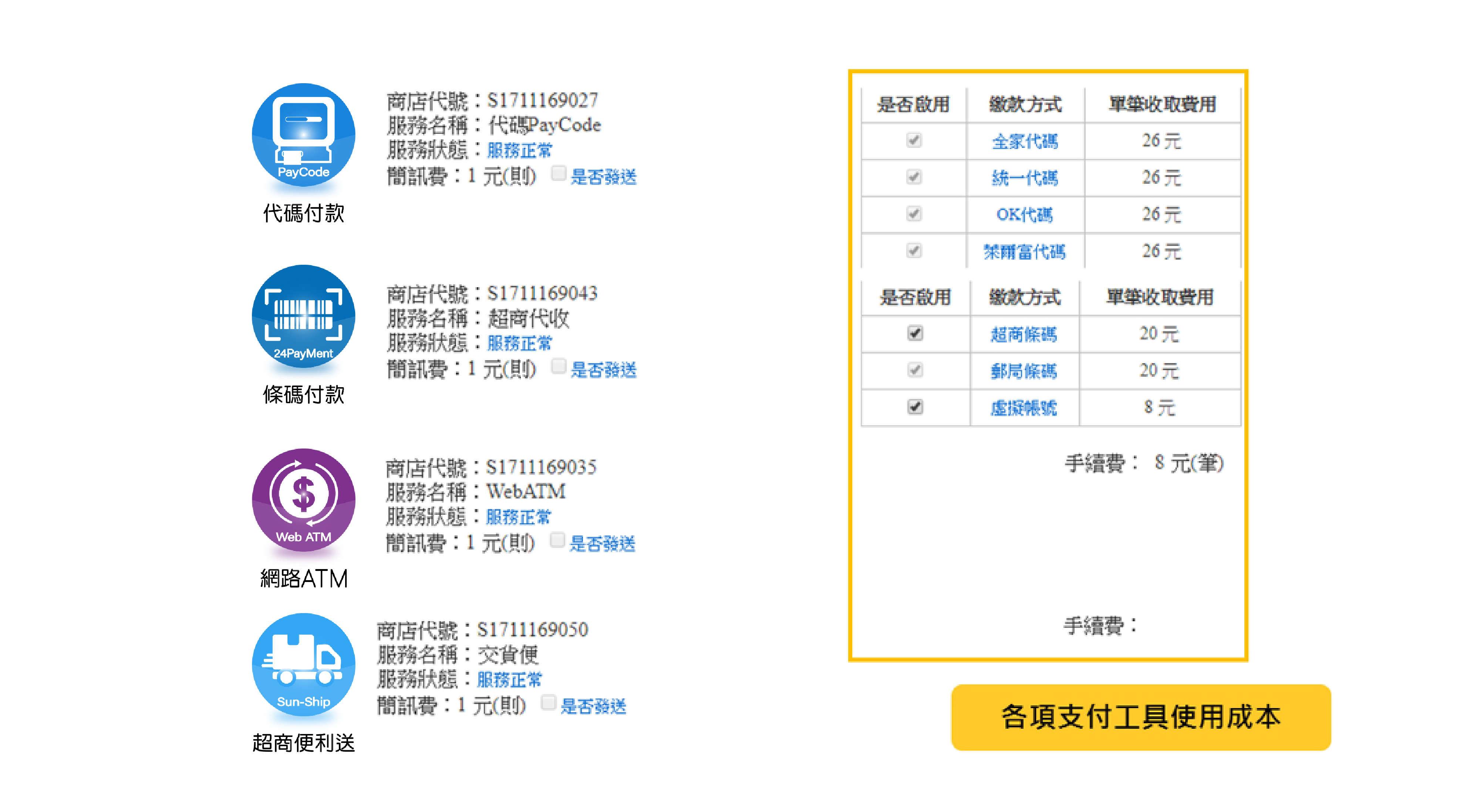Screen dimensions: 1480x812
Task: Click the 20 元 fee for 郵局條碼
Action: (1159, 371)
